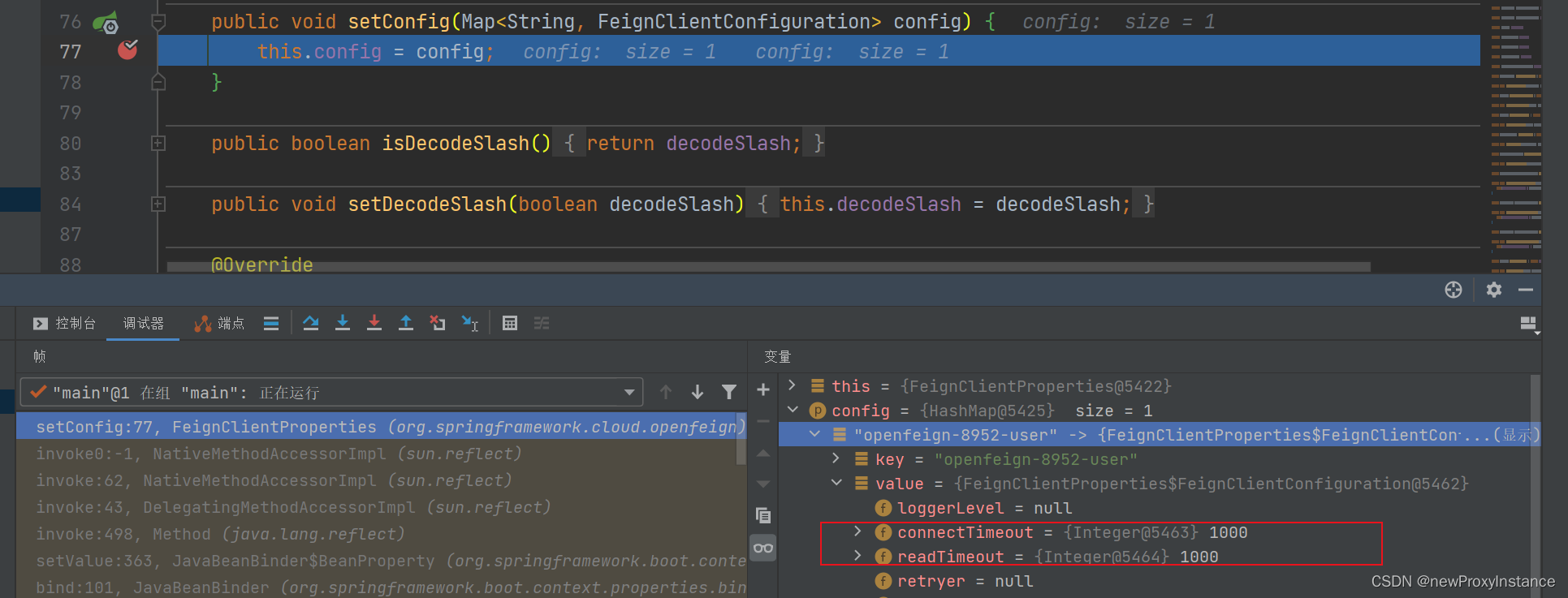The height and width of the screenshot is (598, 1568).
Task: Click the Drop Frame icon
Action: coord(438,323)
